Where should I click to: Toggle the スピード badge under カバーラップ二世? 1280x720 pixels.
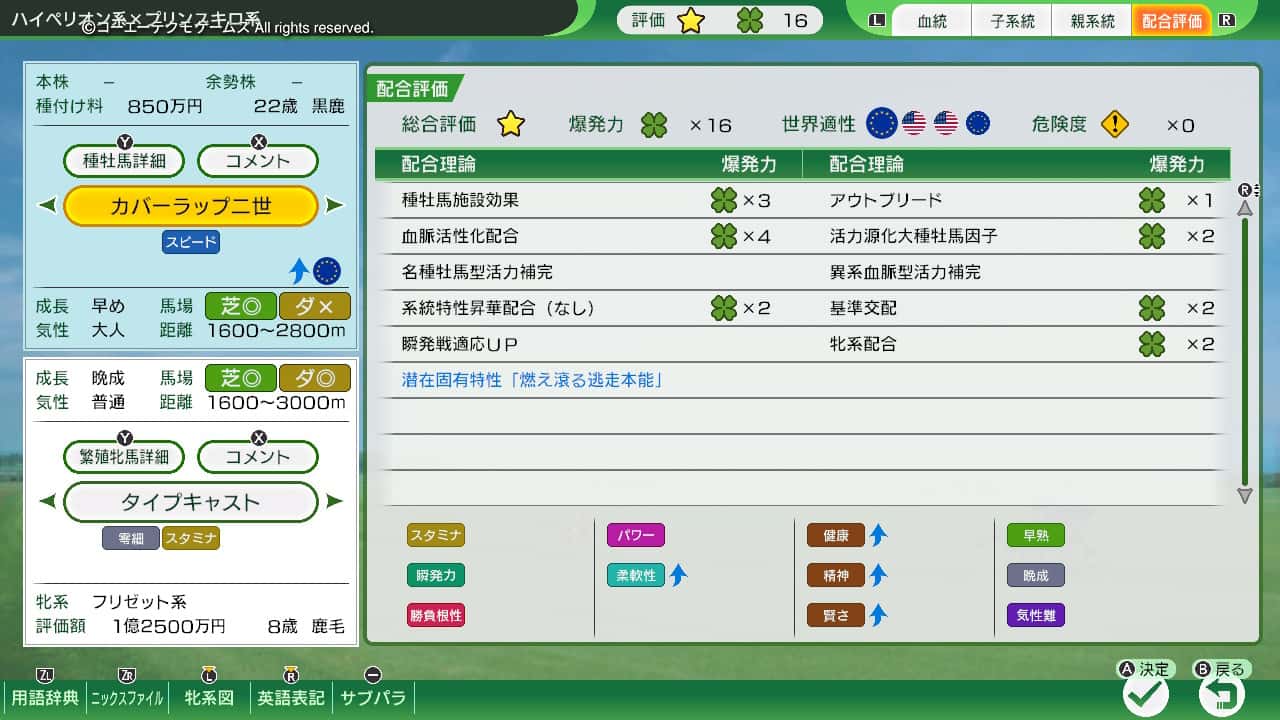190,242
